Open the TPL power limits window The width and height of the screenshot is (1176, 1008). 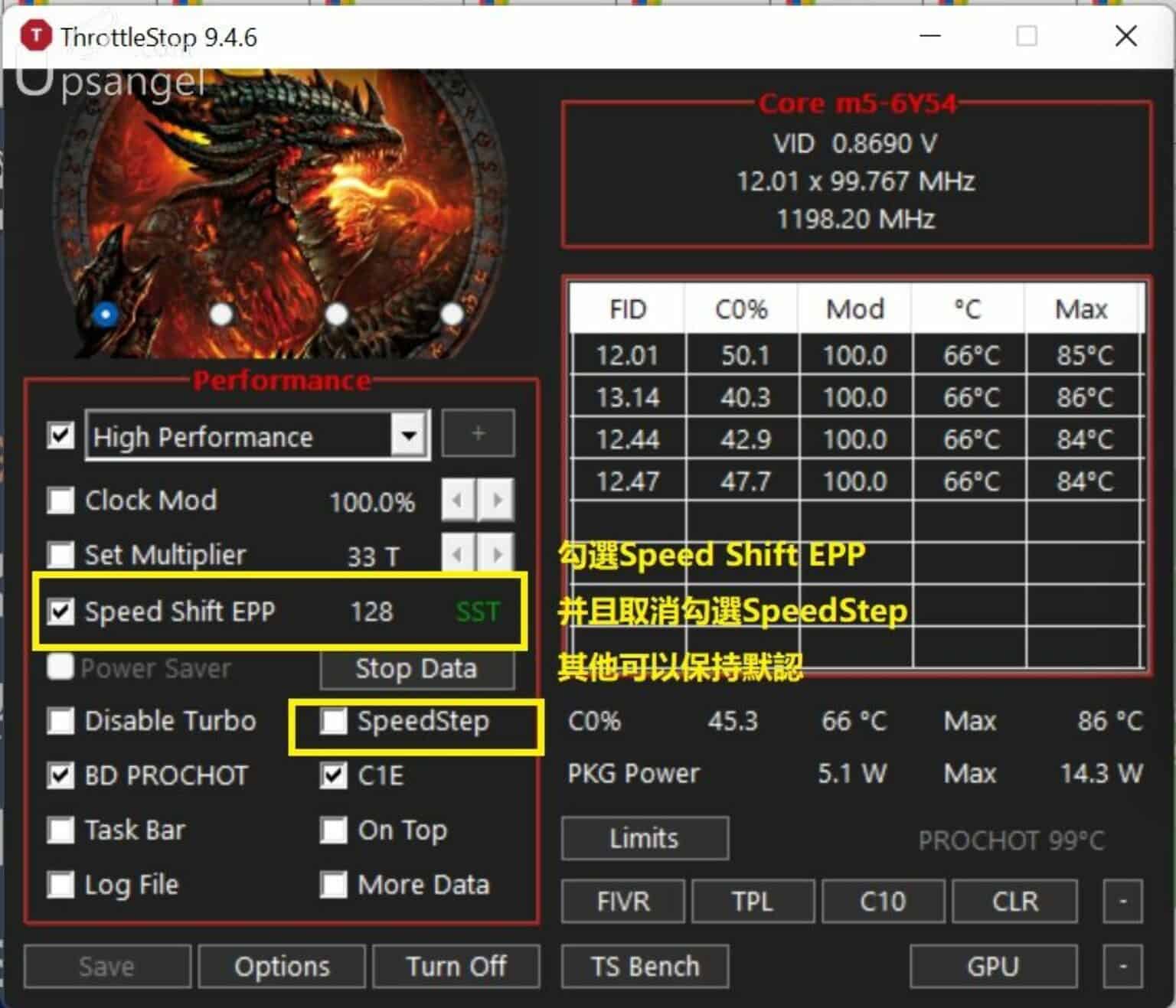coord(752,901)
